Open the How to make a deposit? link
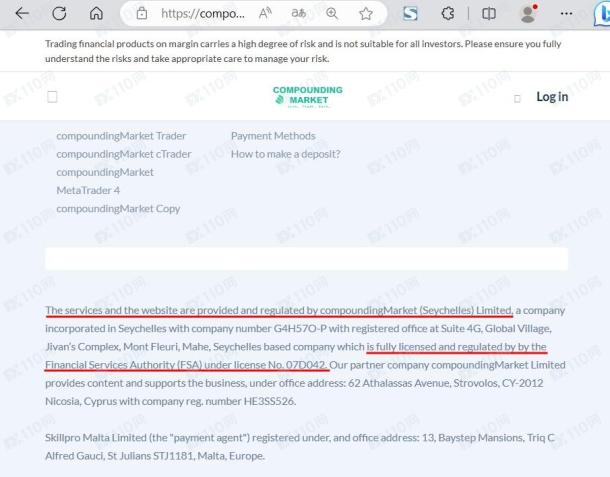Viewport: 610px width, 477px height. click(286, 154)
